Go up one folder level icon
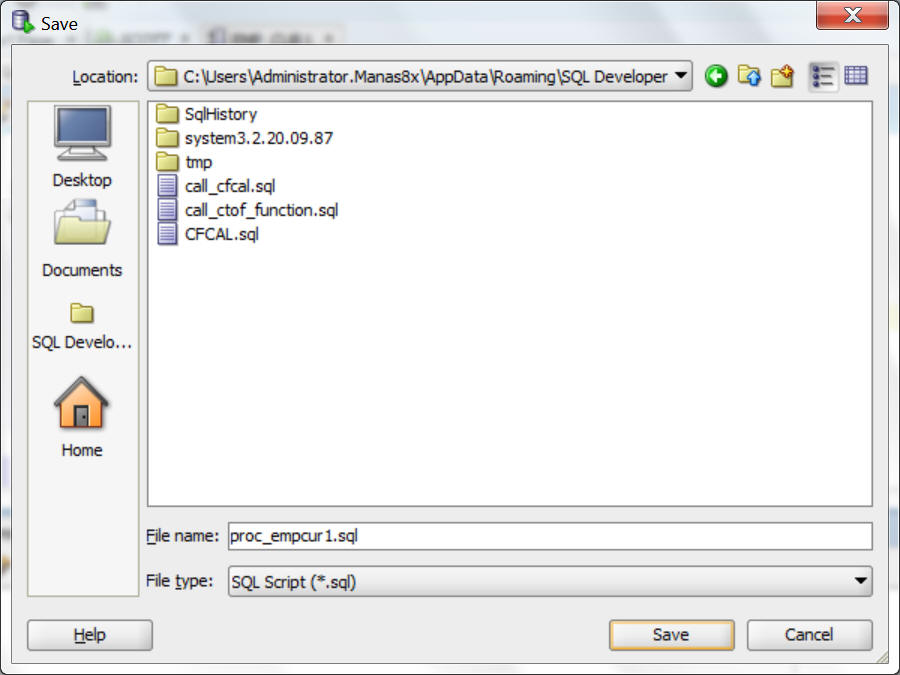The image size is (900, 675). click(x=749, y=76)
